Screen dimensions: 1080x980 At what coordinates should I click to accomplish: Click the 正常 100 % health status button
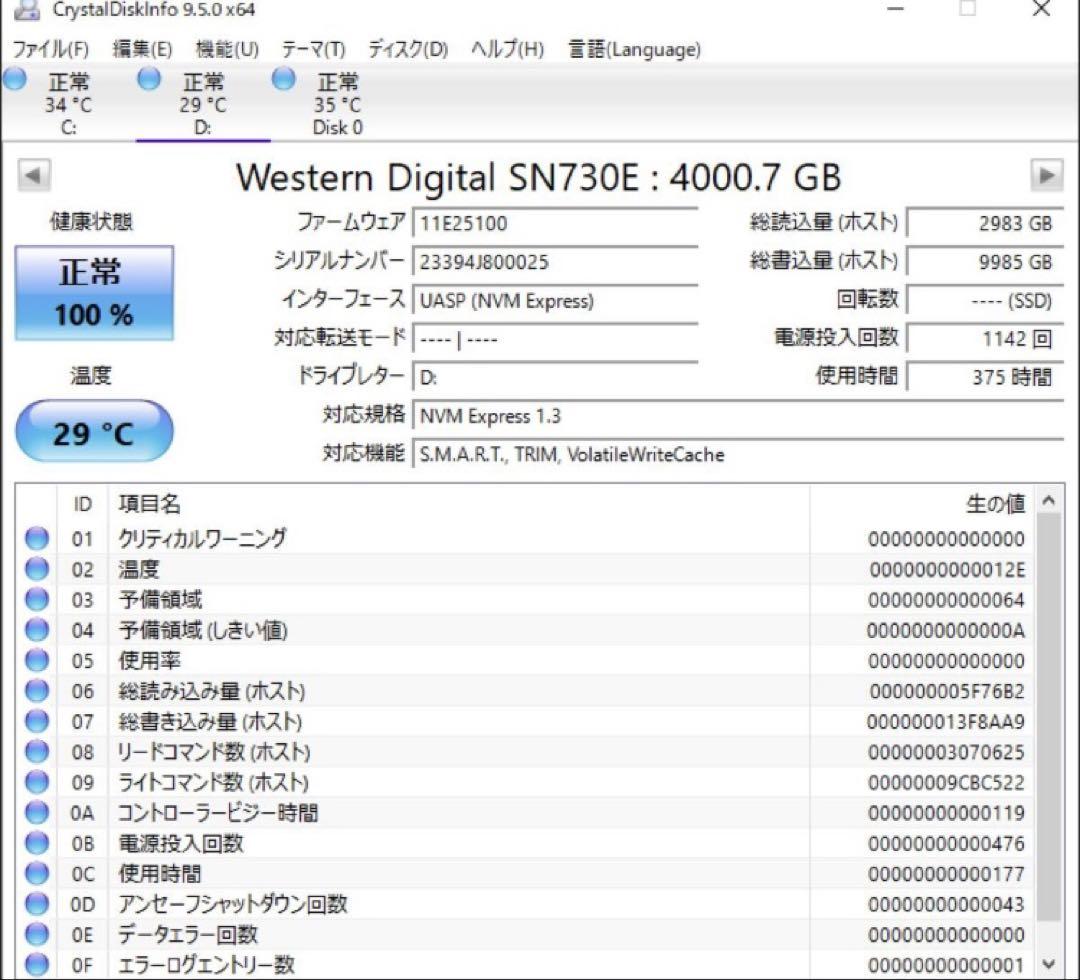click(x=94, y=293)
